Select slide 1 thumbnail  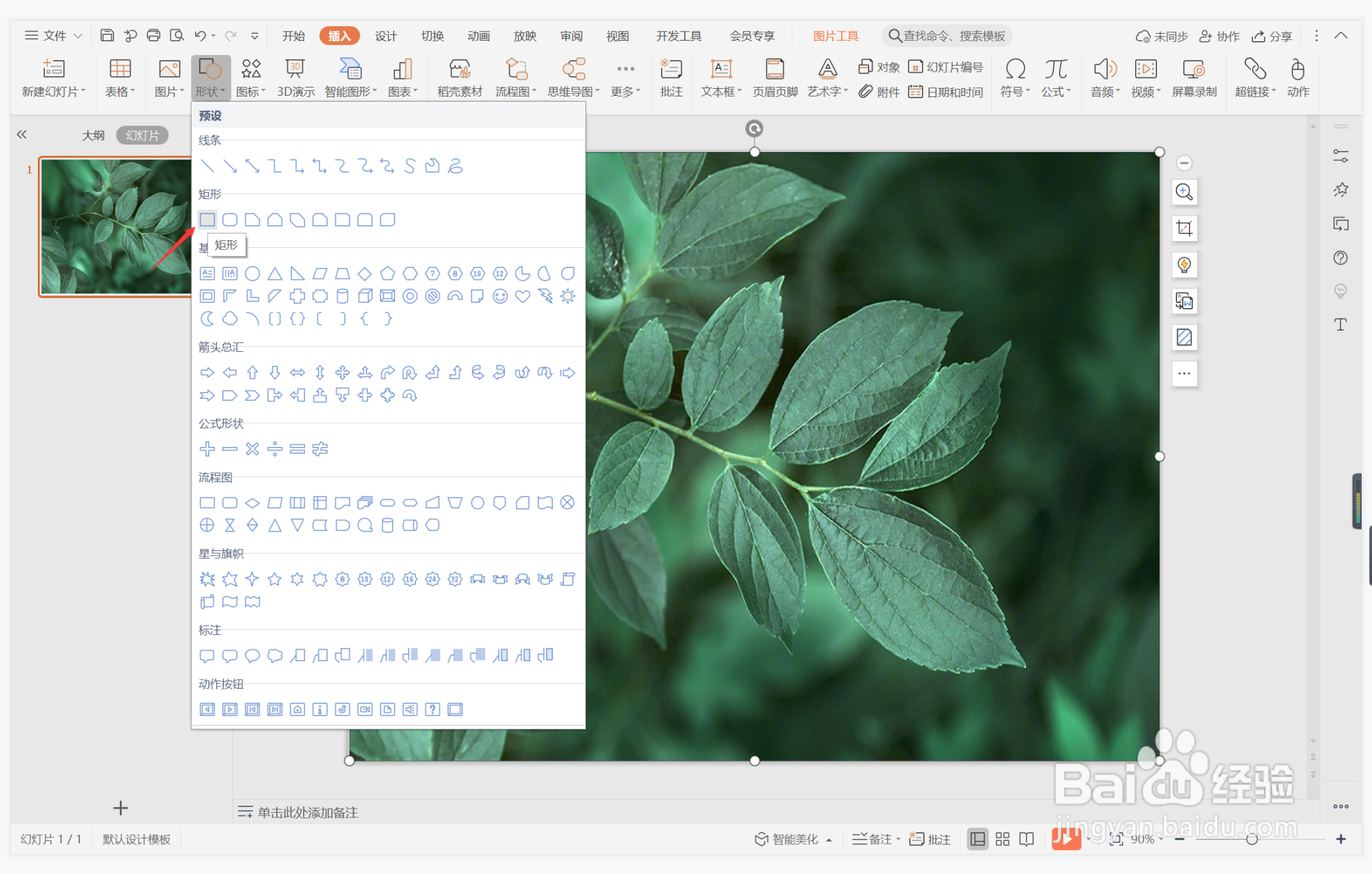coord(116,227)
